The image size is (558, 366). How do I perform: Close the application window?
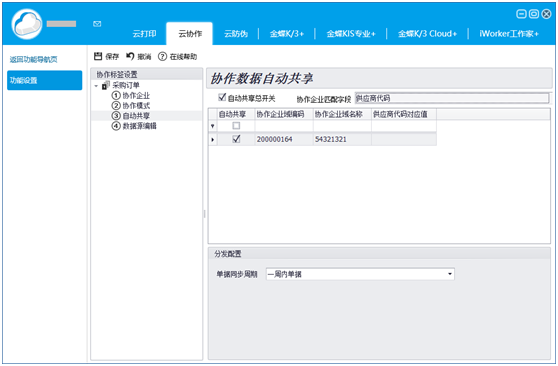546,14
